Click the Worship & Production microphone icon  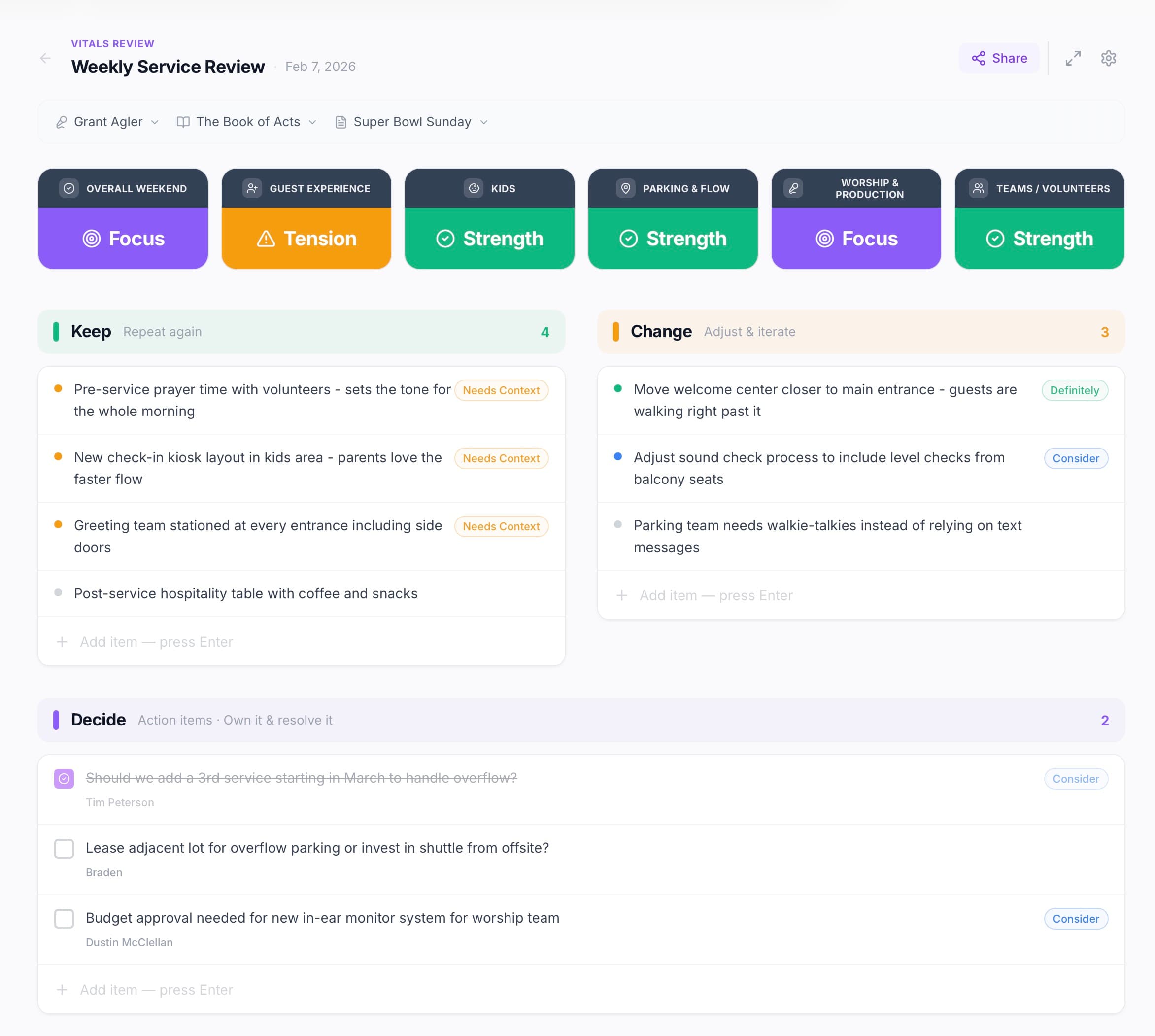tap(794, 188)
